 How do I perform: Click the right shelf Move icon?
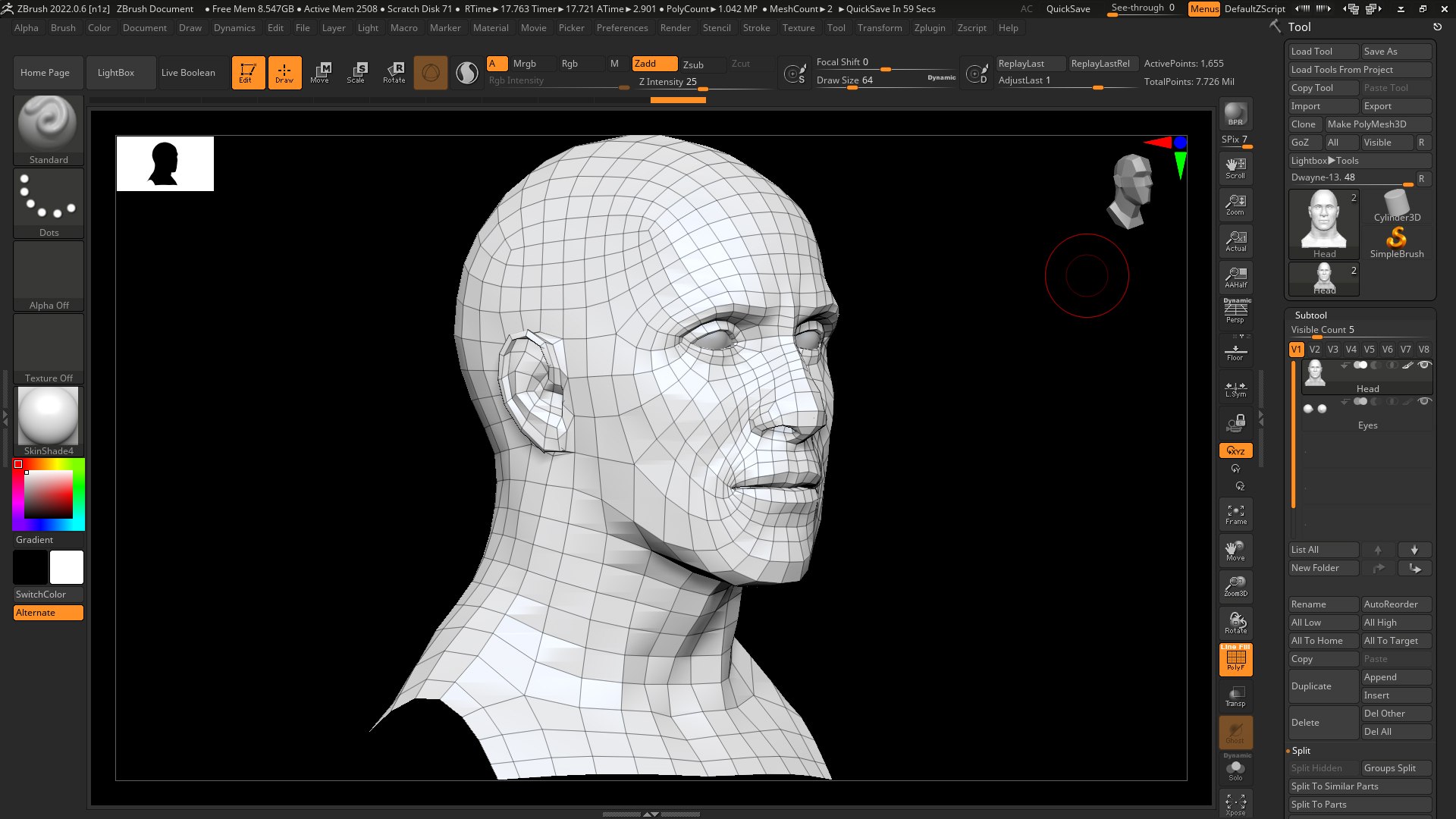coord(1235,551)
